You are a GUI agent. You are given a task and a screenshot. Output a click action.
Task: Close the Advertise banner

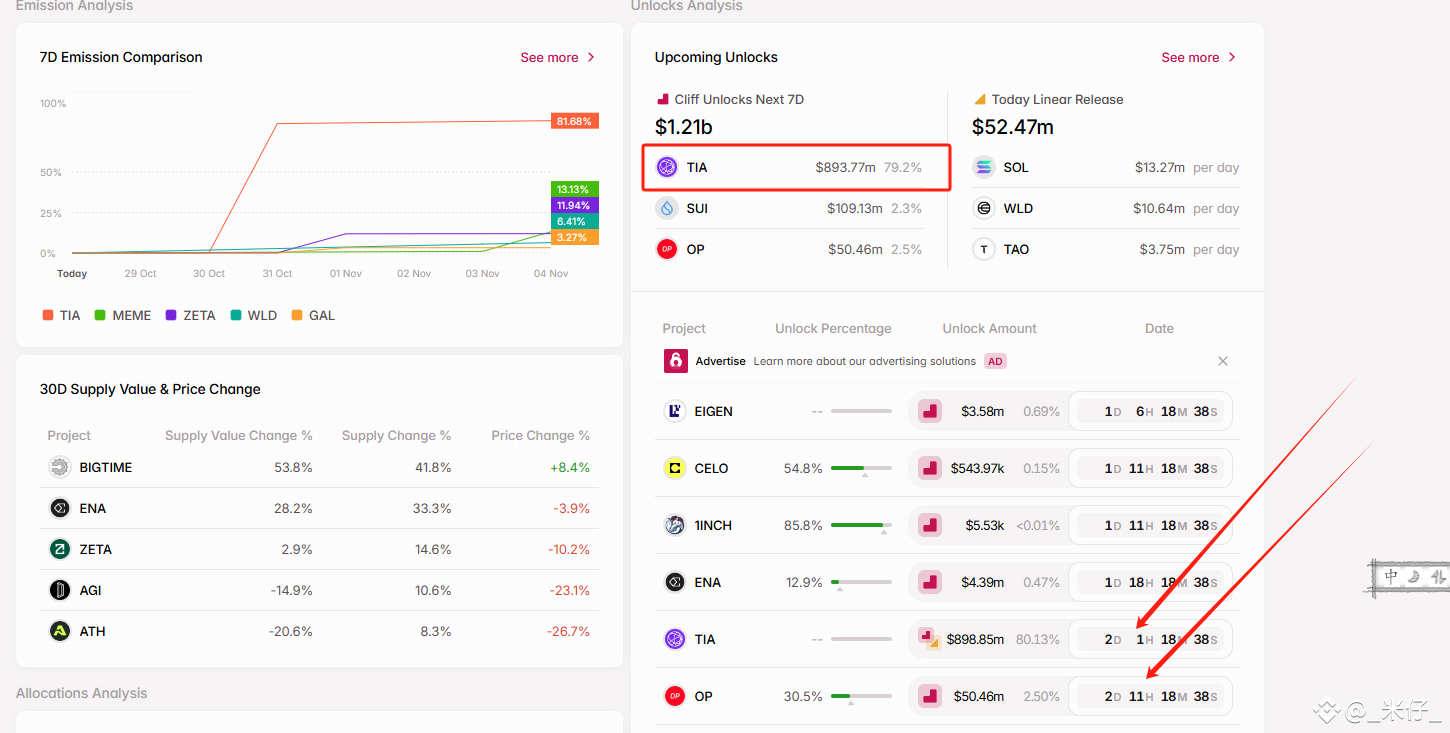pos(1223,361)
